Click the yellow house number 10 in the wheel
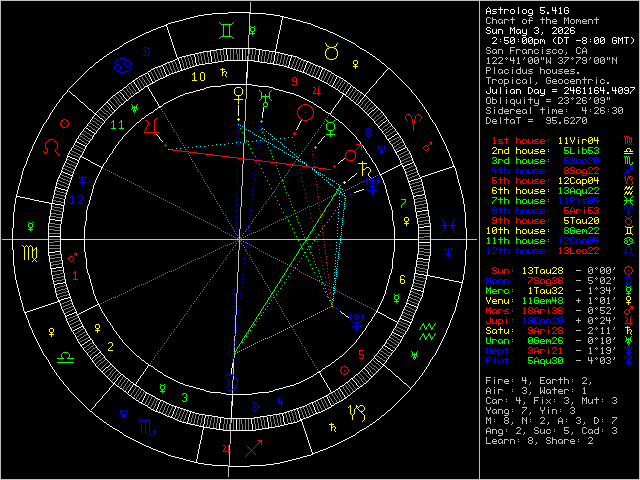The image size is (640, 480). pos(198,77)
